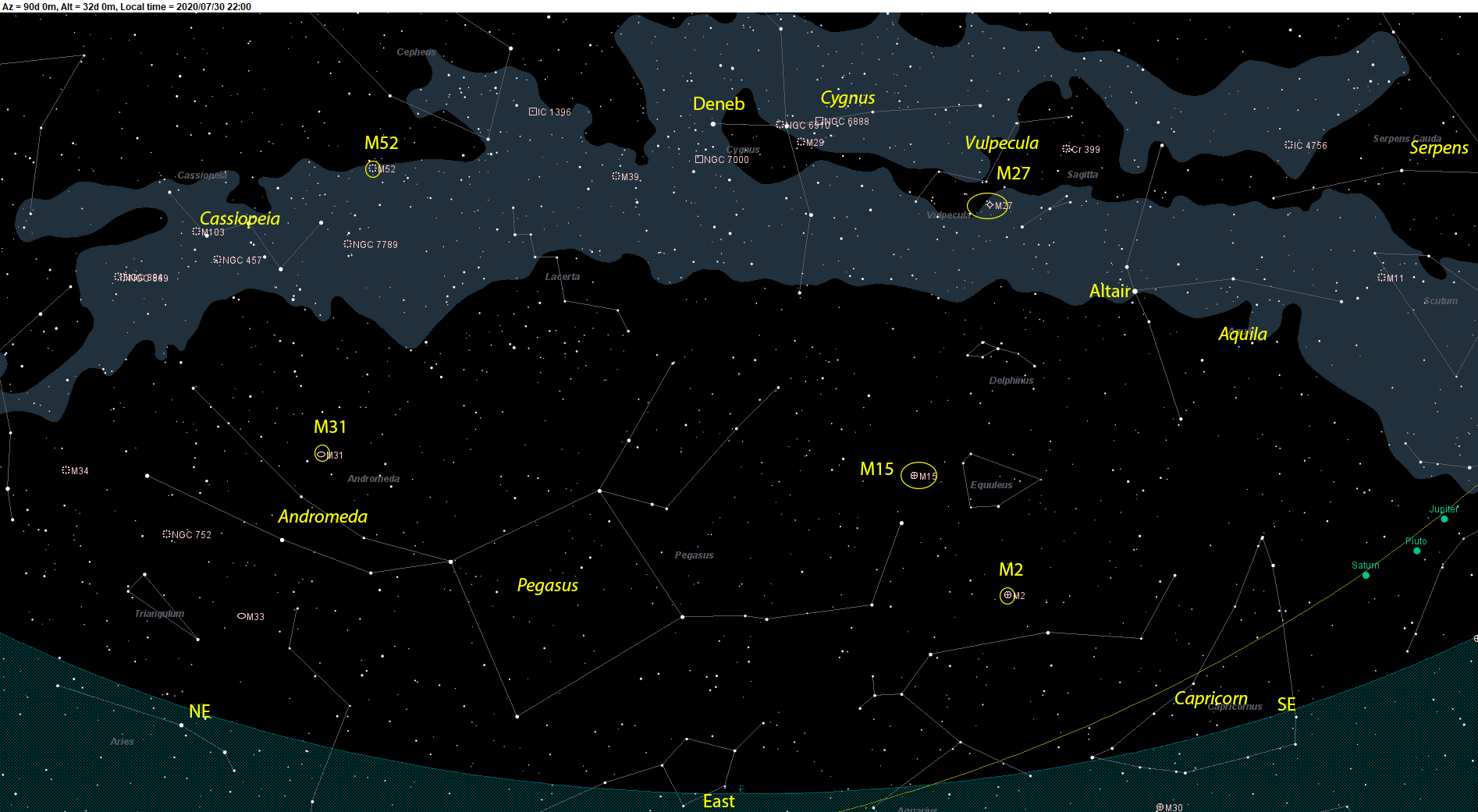Click the yellow M15 label text

click(x=876, y=469)
